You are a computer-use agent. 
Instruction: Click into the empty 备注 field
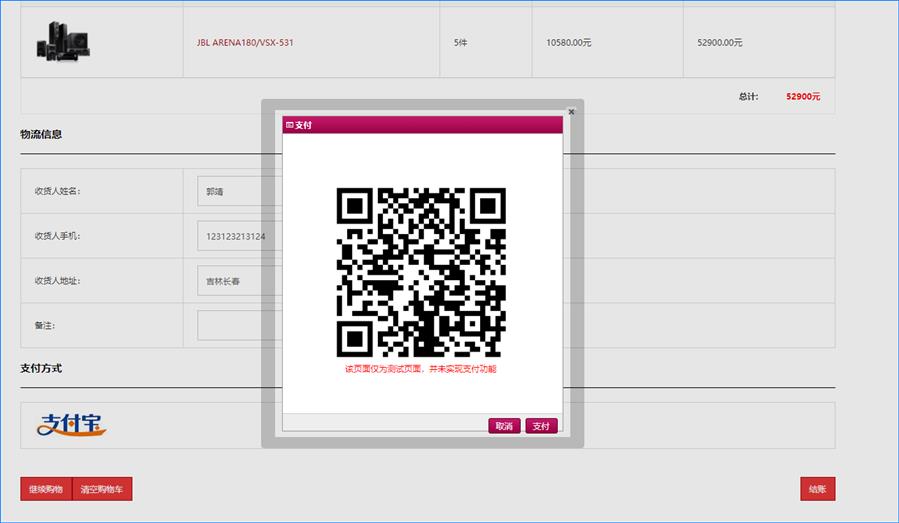pos(230,326)
